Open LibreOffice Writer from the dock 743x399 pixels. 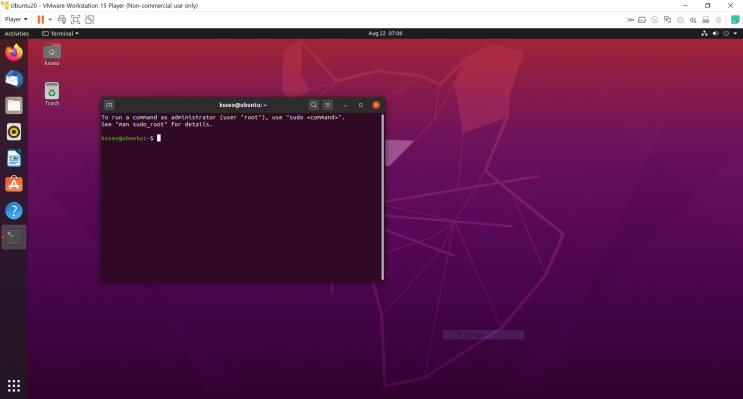pos(14,158)
